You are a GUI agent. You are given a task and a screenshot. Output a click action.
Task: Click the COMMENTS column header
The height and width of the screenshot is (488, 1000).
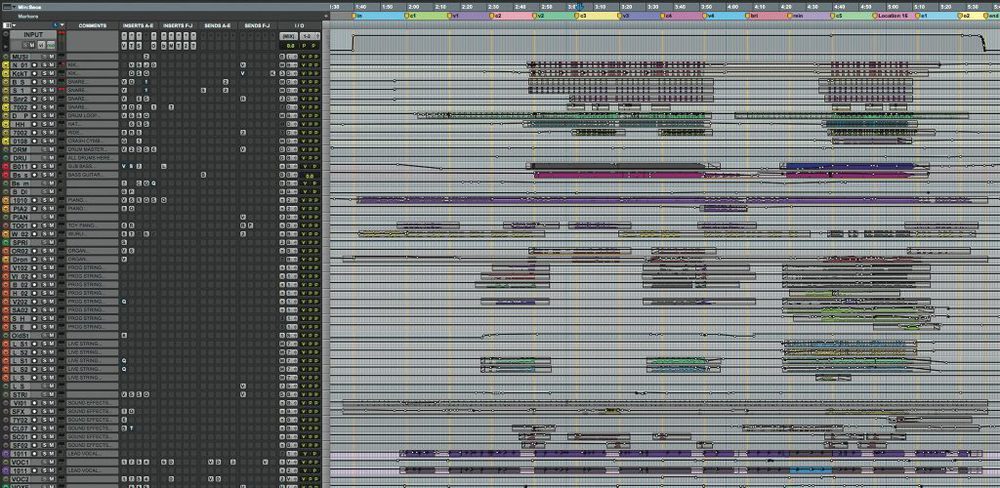point(92,26)
